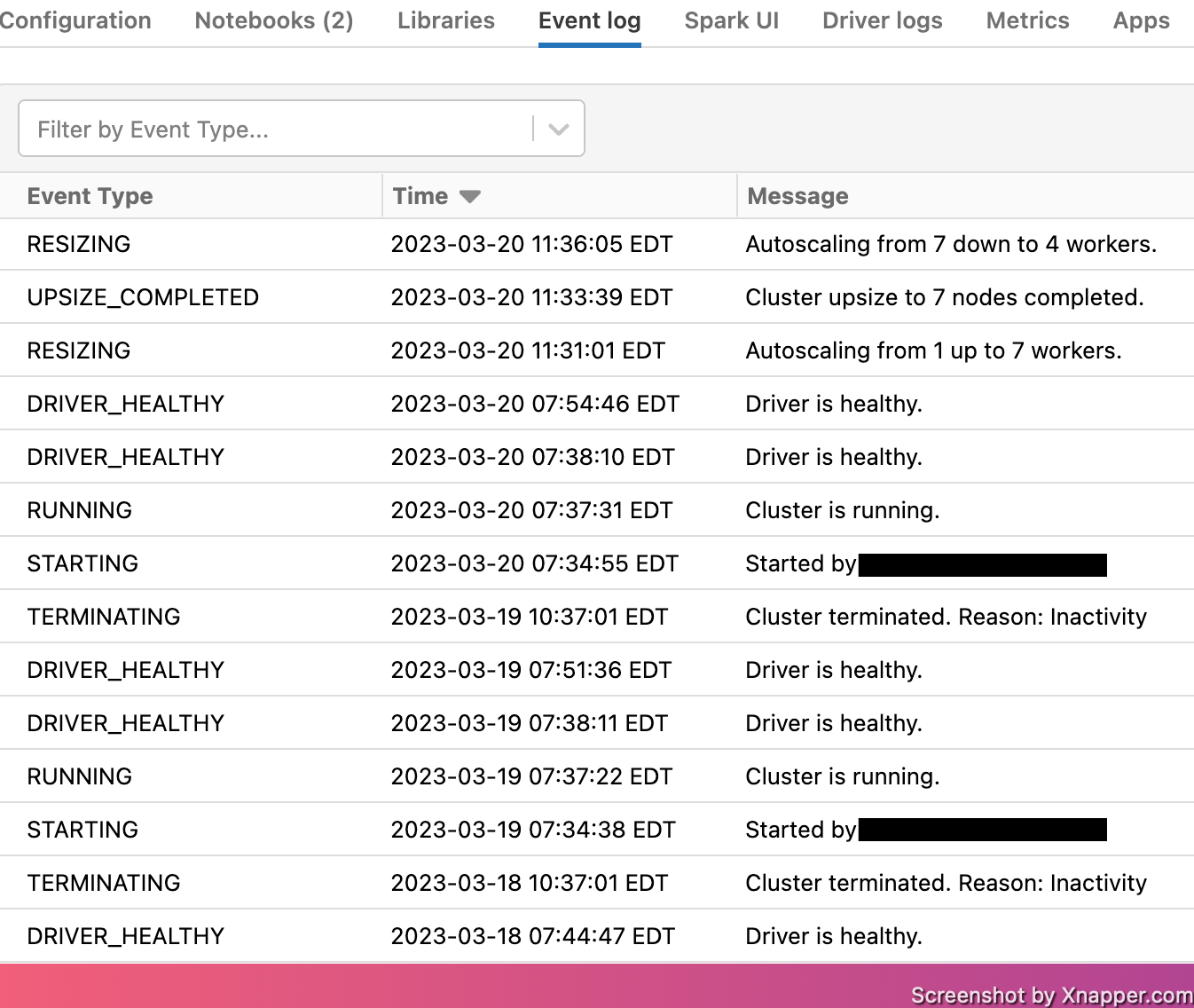The width and height of the screenshot is (1194, 1008).
Task: Select the Event log tab
Action: (589, 20)
